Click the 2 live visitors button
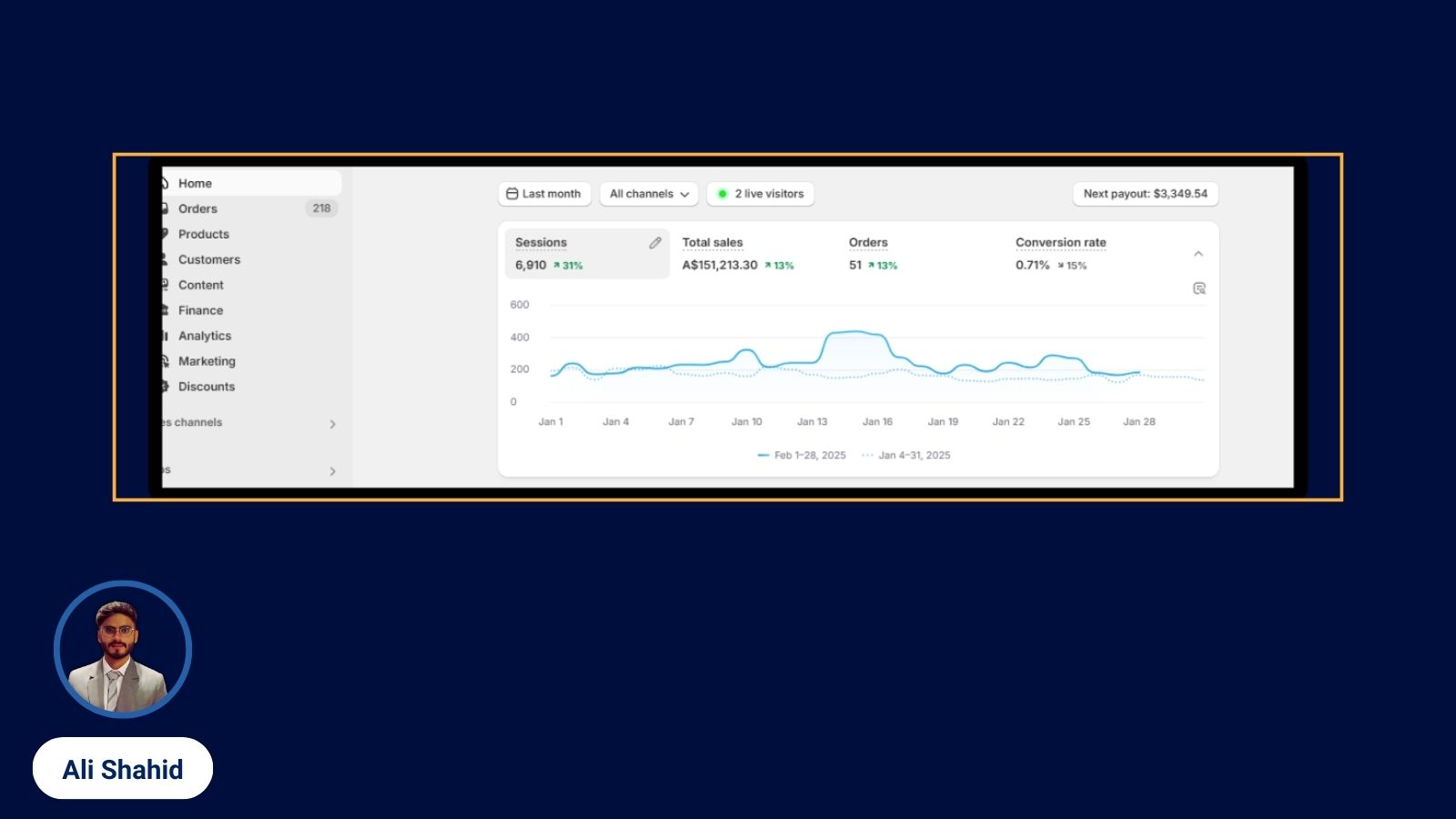This screenshot has height=819, width=1456. click(x=761, y=194)
